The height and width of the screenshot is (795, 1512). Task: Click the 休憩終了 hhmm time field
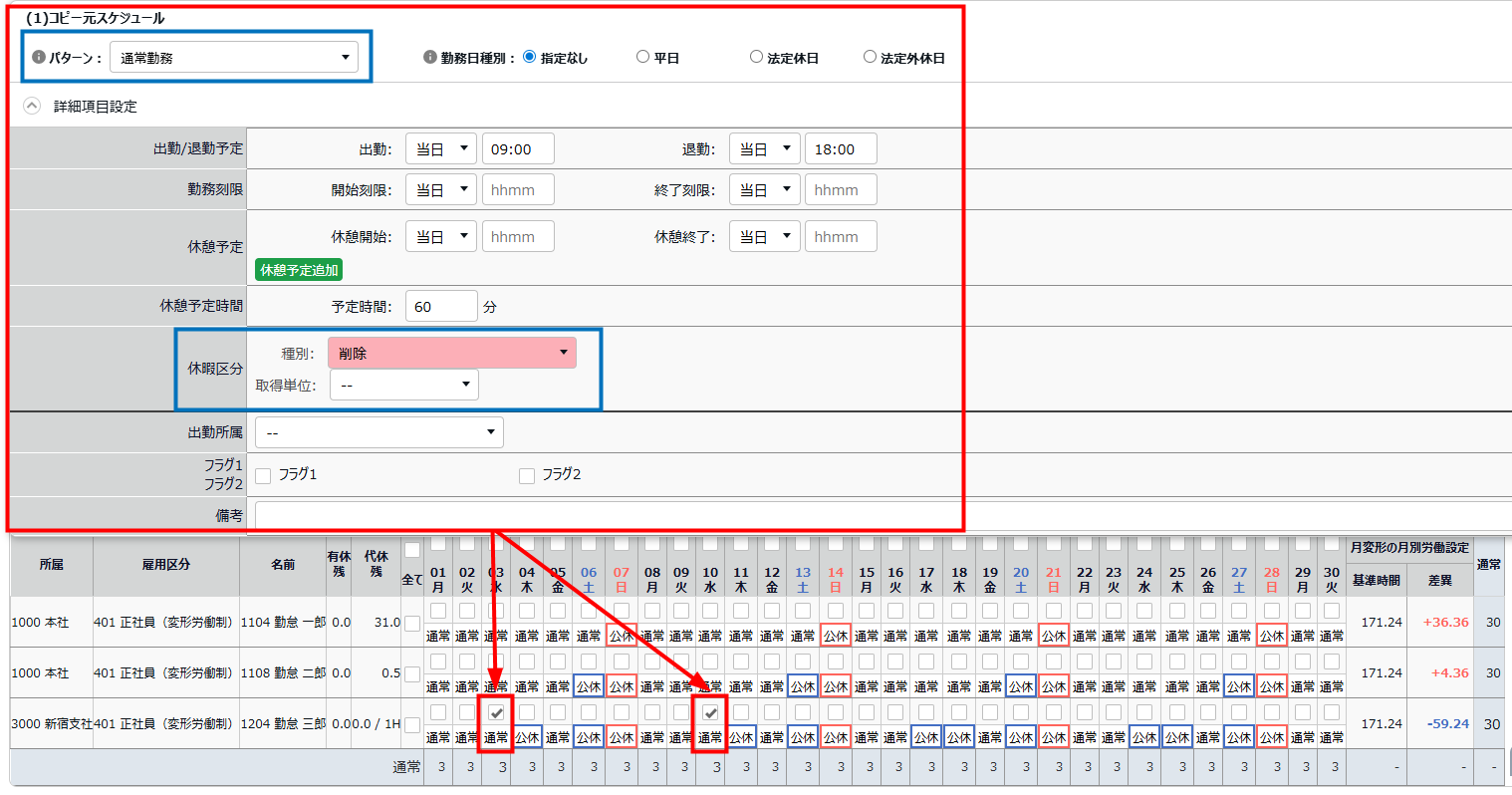pyautogui.click(x=841, y=236)
